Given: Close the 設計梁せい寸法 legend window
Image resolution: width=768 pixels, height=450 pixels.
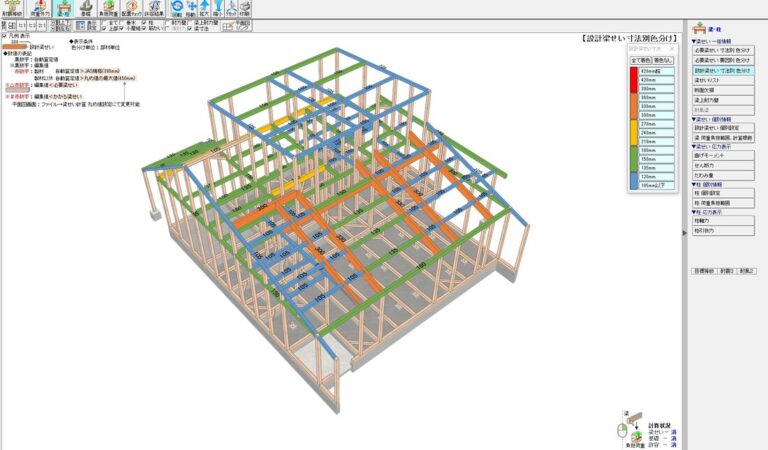Looking at the screenshot, I should (672, 48).
